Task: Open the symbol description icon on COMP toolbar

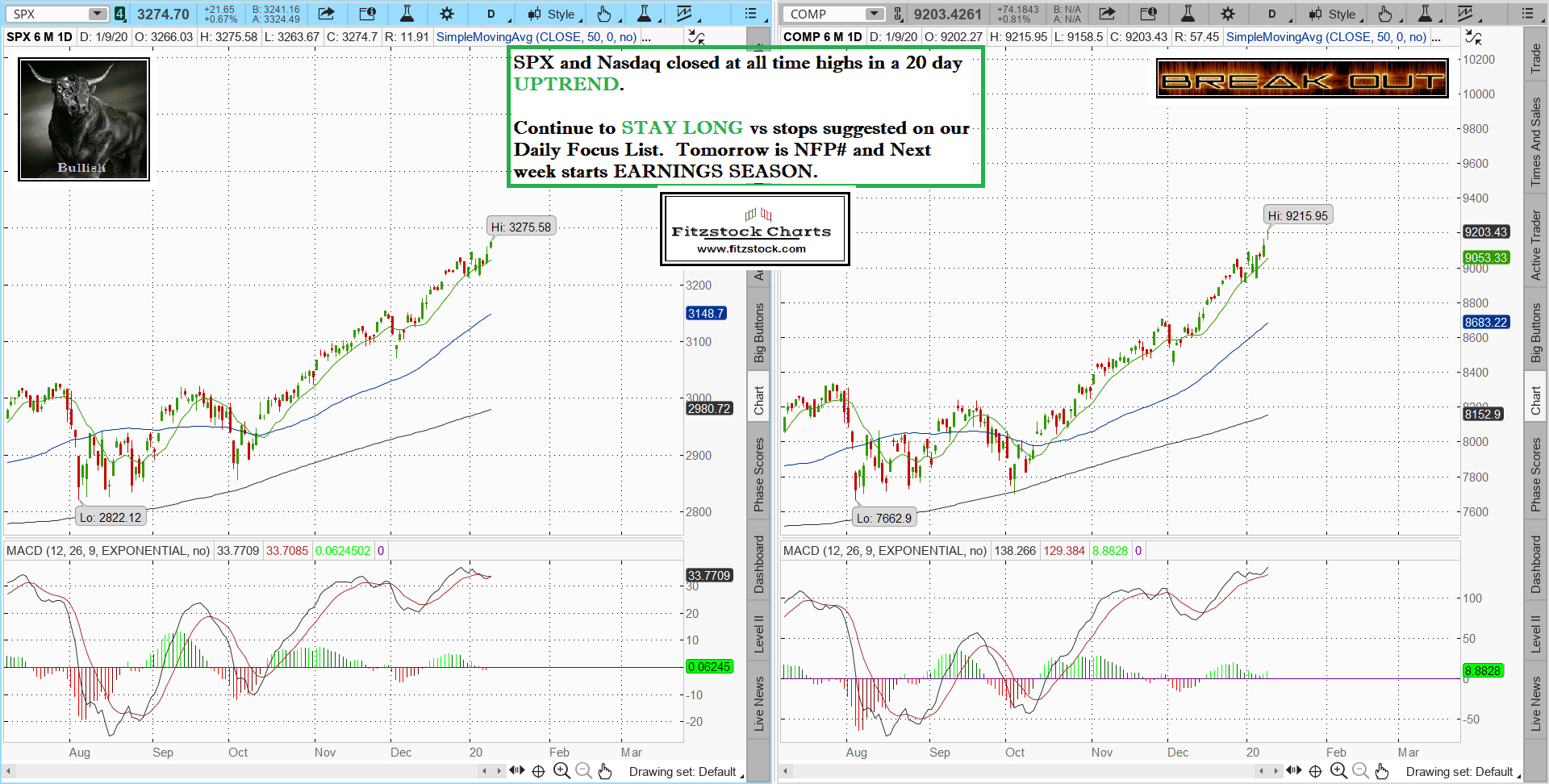Action: click(x=1148, y=14)
